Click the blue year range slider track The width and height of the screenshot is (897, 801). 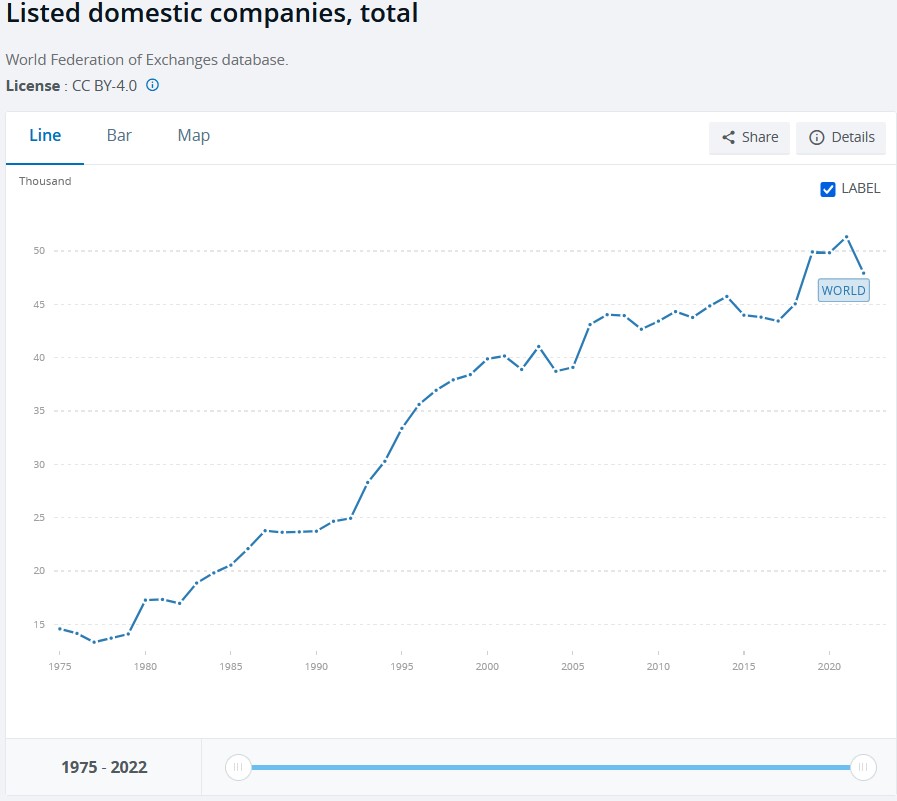click(550, 767)
